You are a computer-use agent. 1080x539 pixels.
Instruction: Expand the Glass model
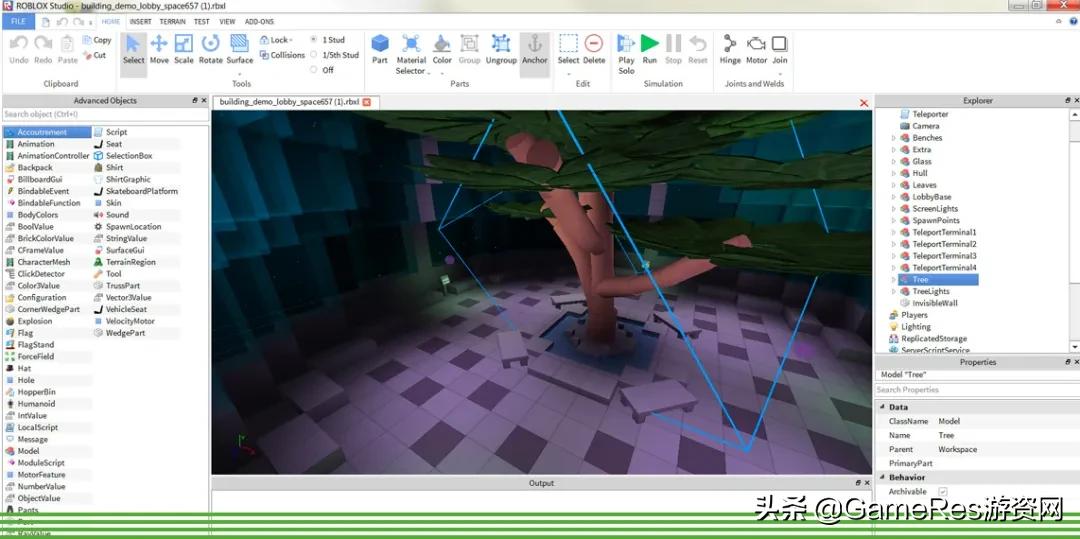893,161
